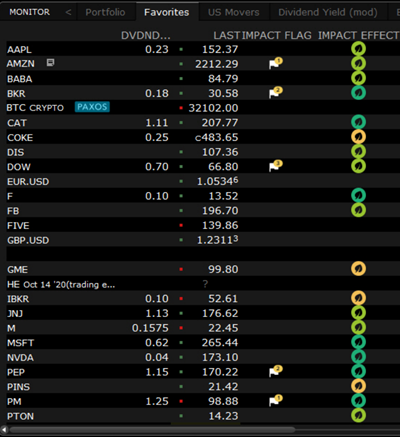Open the DOW impact flag
Viewport: 400px width, 437px height.
click(x=275, y=166)
